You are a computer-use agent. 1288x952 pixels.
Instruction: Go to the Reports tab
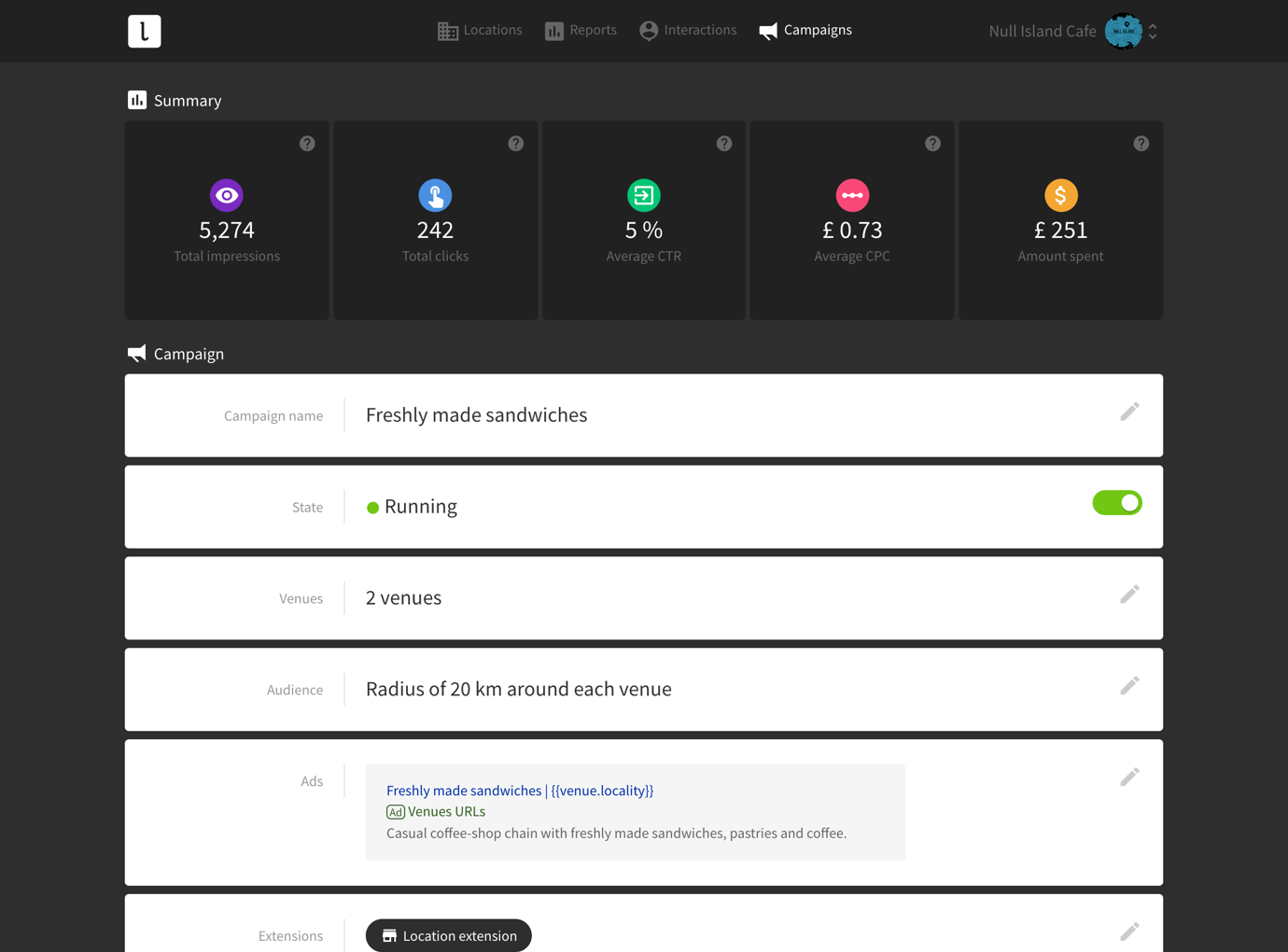[581, 31]
